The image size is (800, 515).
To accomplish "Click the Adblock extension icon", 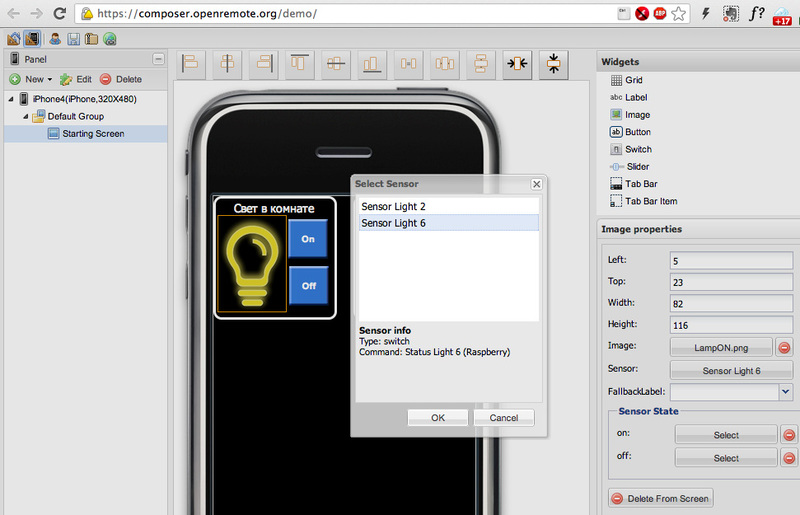I will [660, 14].
